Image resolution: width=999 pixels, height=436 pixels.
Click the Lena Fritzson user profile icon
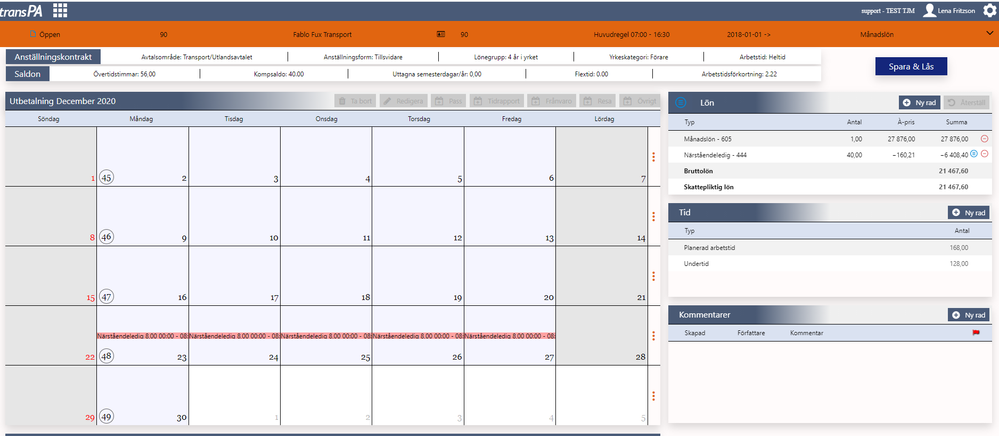tap(930, 10)
